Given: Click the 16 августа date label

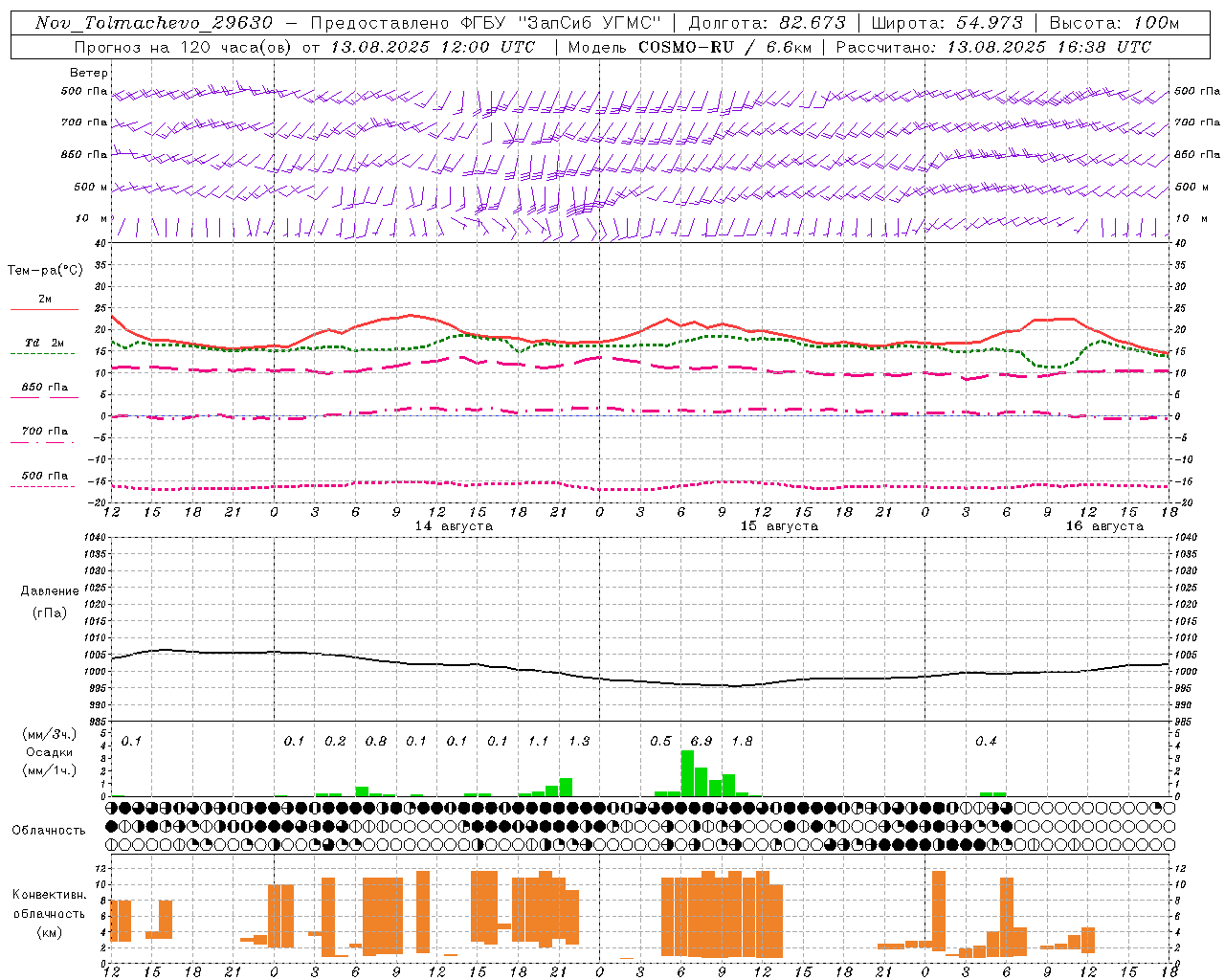Looking at the screenshot, I should (x=1104, y=526).
